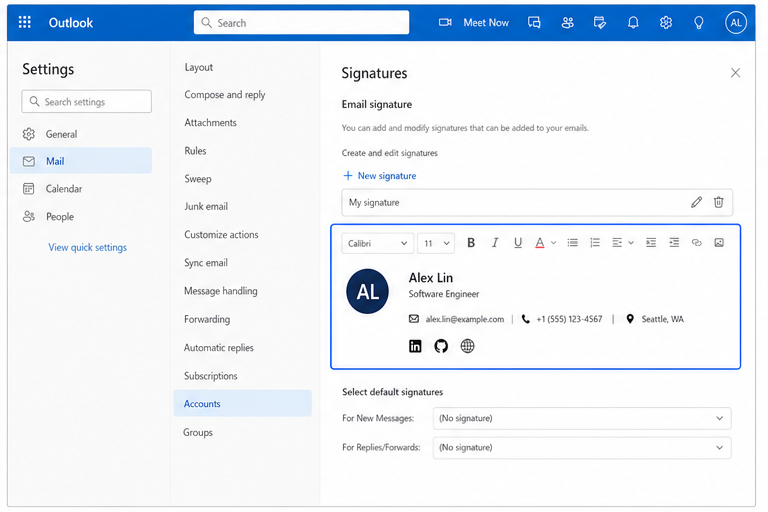This screenshot has width=768, height=512.
Task: Toggle underline formatting
Action: [518, 243]
